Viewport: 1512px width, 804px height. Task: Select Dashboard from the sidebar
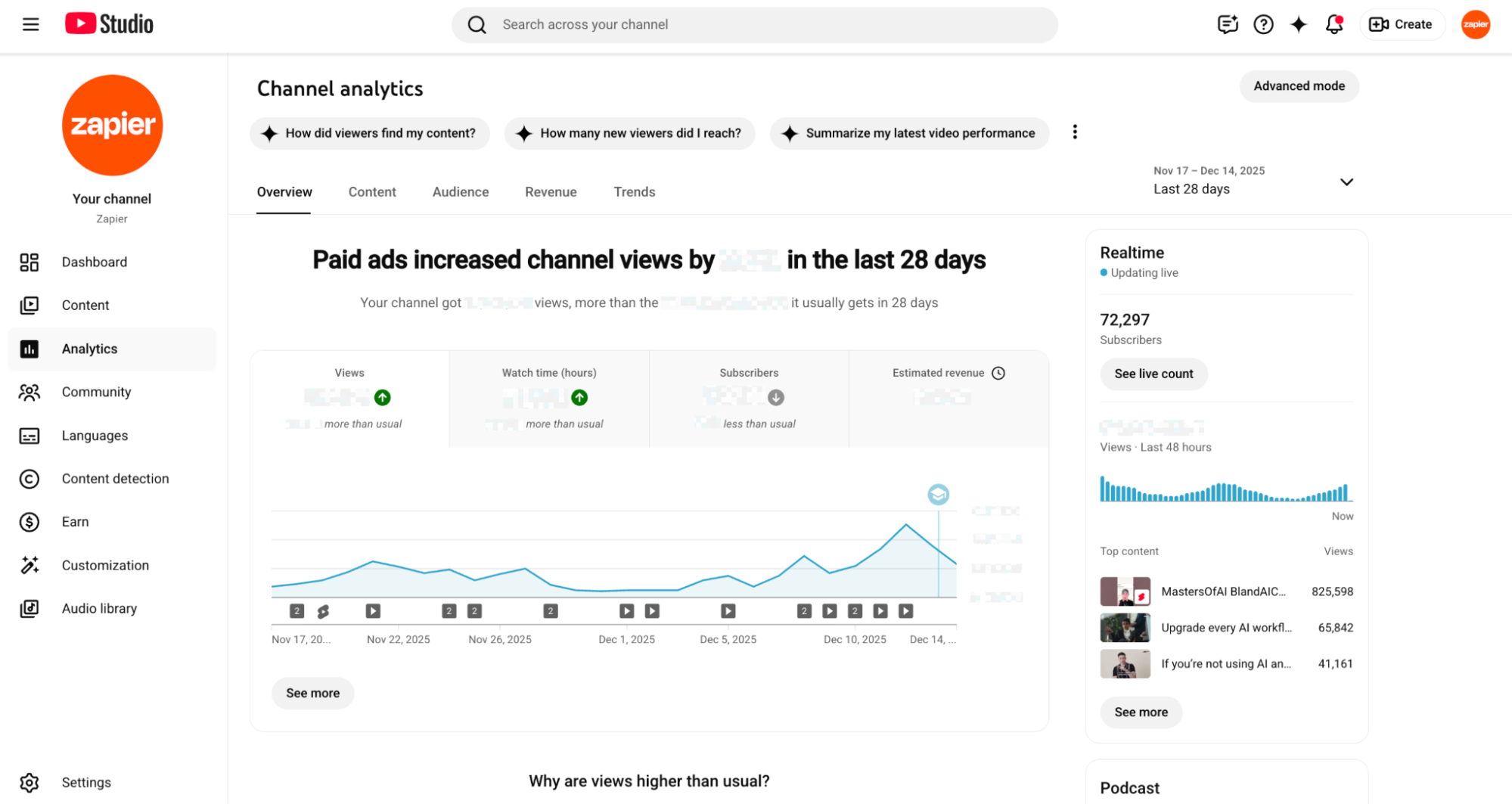(x=94, y=262)
